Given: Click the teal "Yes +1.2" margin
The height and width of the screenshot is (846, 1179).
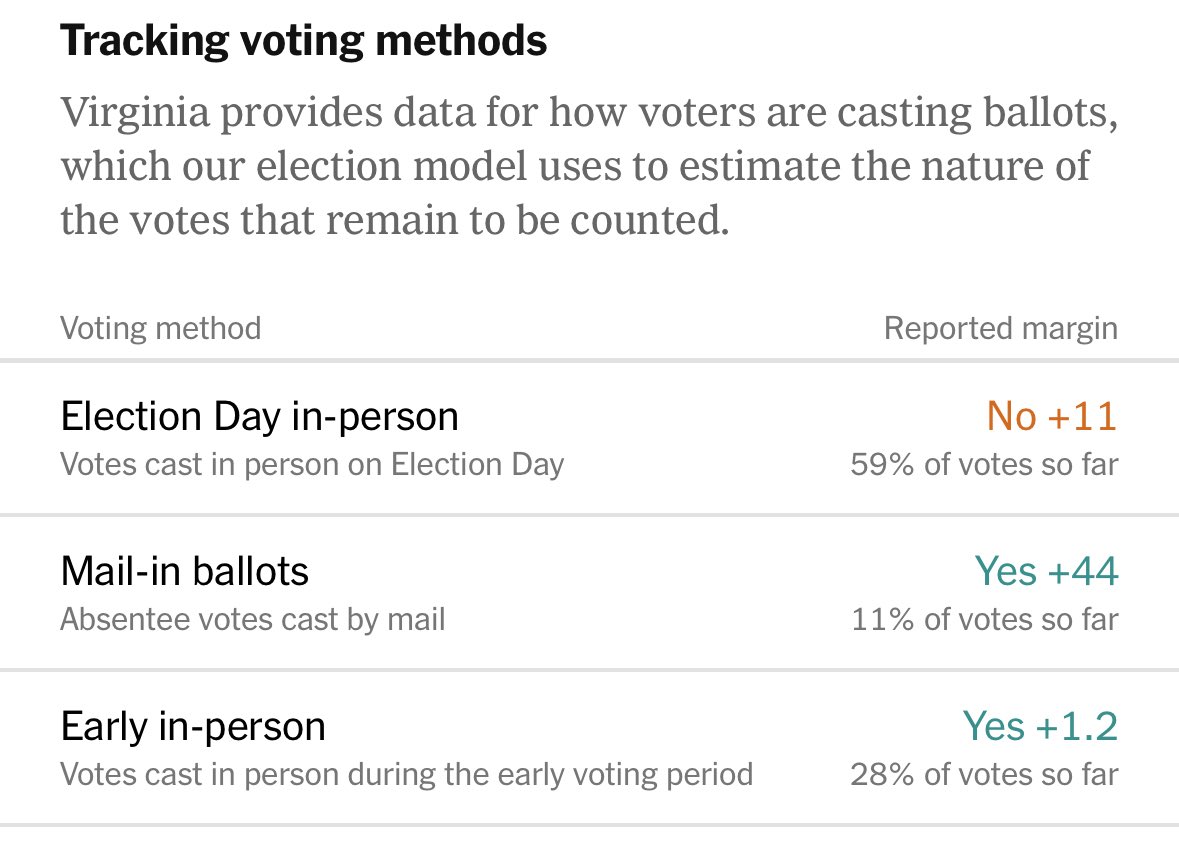Looking at the screenshot, I should (x=1040, y=726).
